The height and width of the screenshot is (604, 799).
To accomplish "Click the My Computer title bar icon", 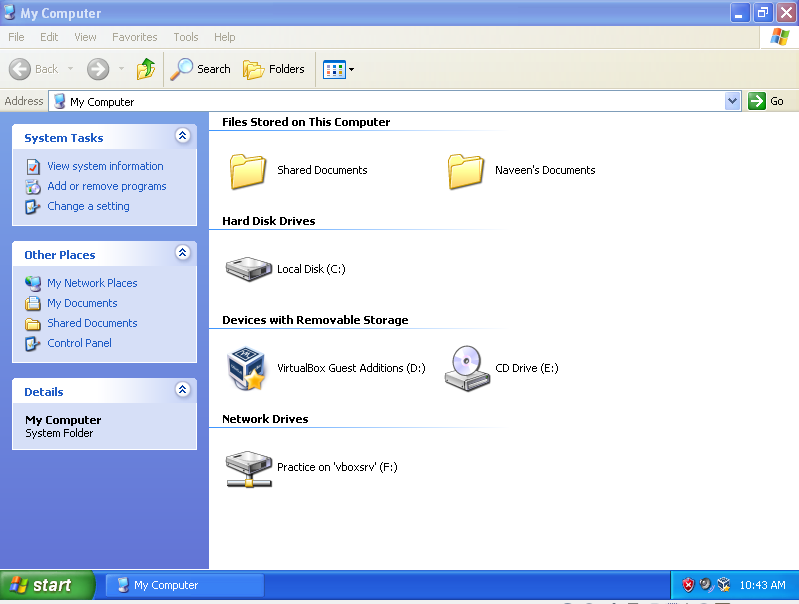I will tap(9, 12).
